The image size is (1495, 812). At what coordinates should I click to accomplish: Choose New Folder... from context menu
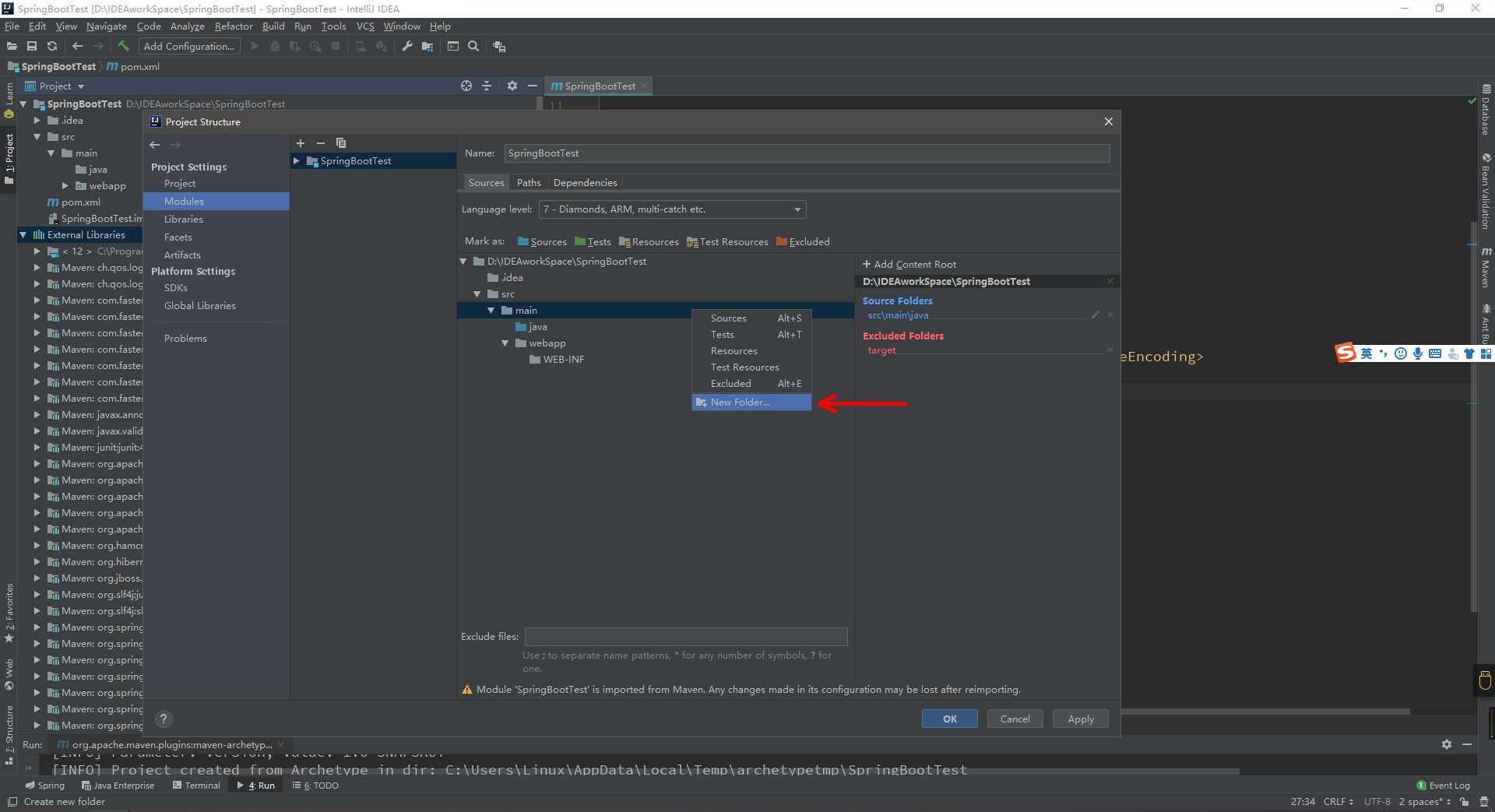tap(751, 402)
